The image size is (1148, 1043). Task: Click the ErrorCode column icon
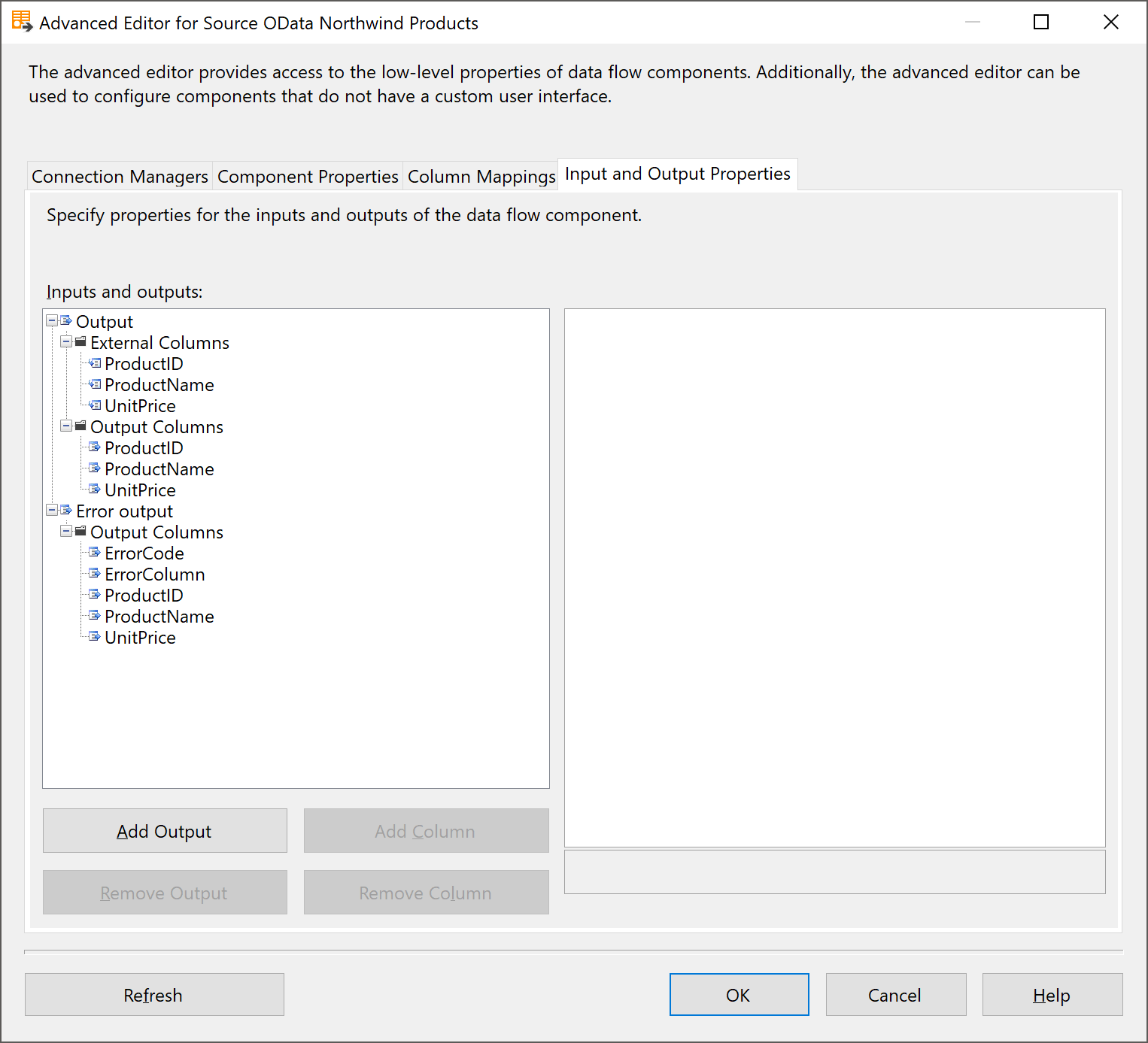(x=95, y=553)
